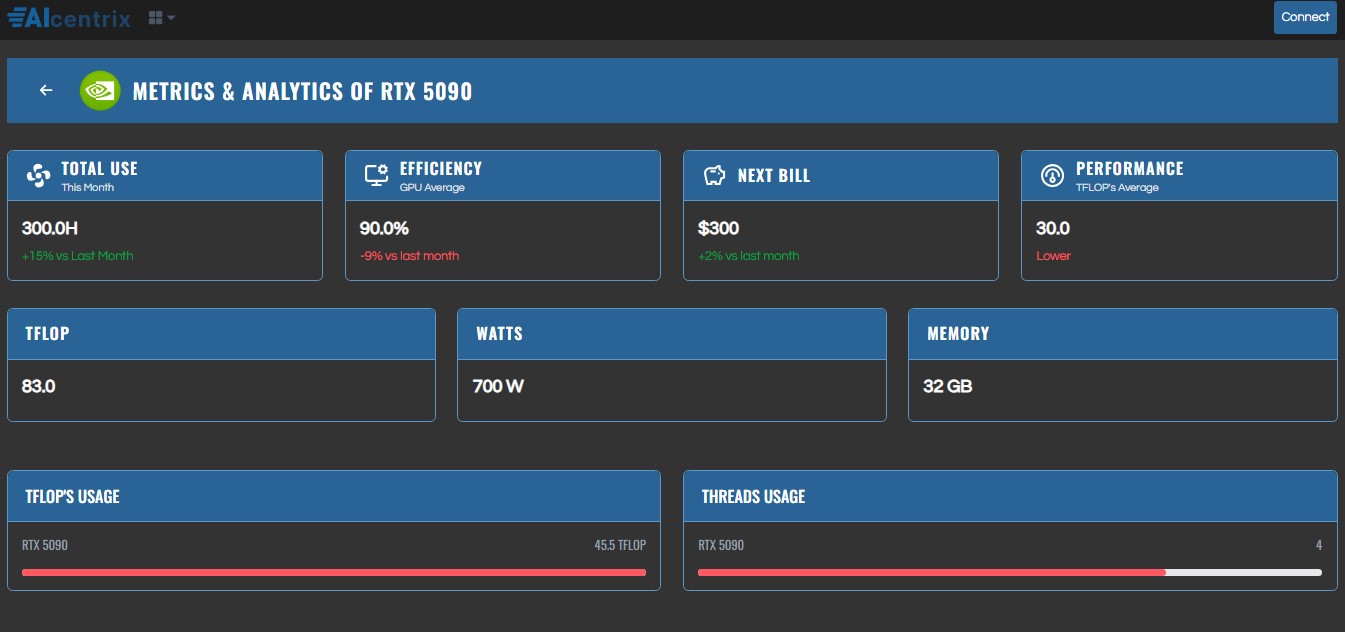1345x632 pixels.
Task: Click the Efficiency monitor-gear icon
Action: [376, 176]
